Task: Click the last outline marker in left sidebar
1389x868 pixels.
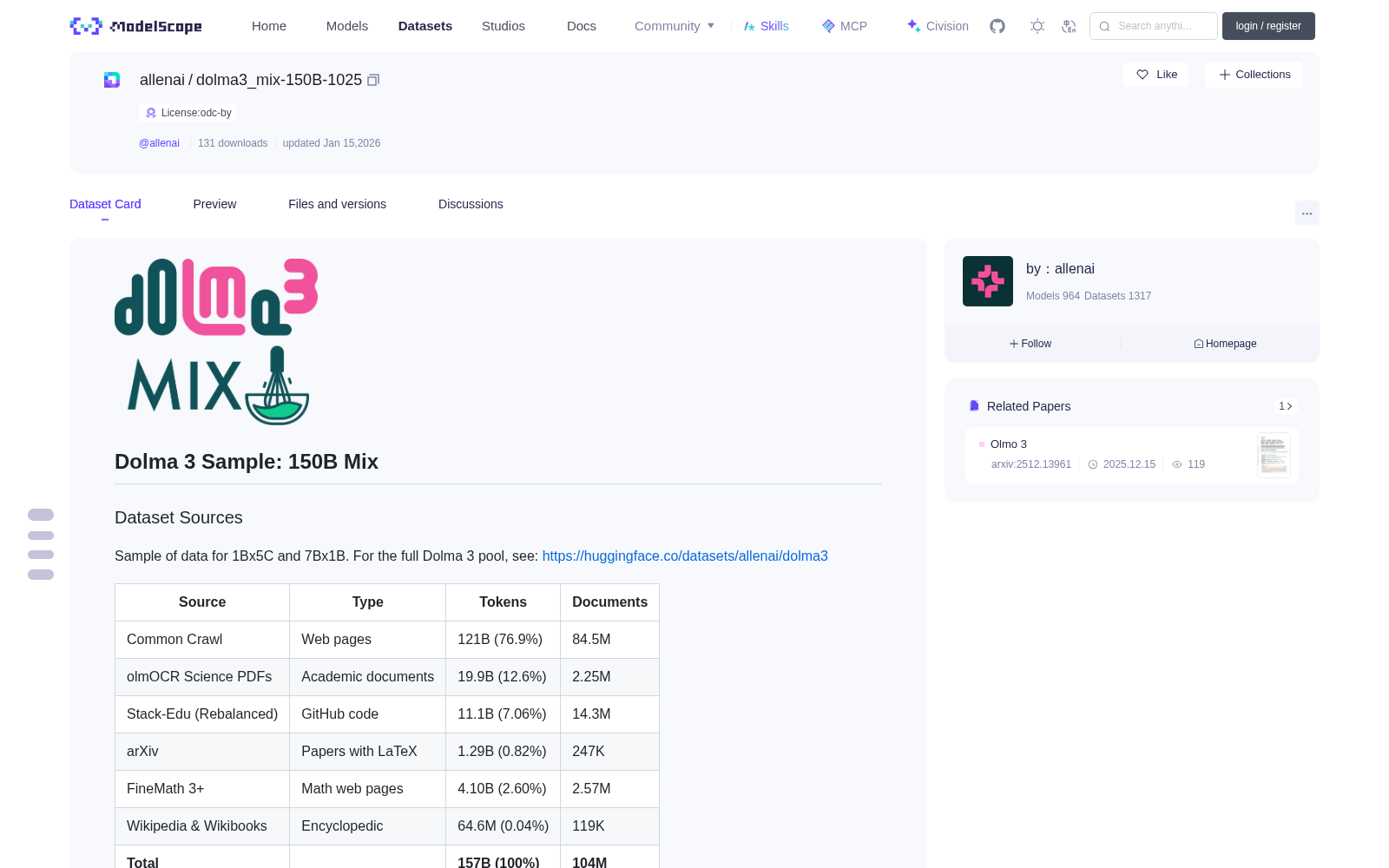Action: point(41,575)
